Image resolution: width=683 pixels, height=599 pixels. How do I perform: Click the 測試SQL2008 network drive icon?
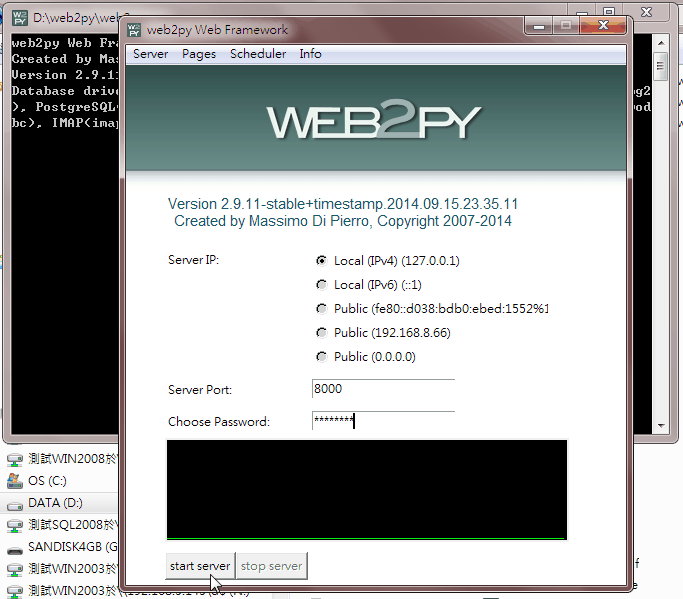coord(15,525)
